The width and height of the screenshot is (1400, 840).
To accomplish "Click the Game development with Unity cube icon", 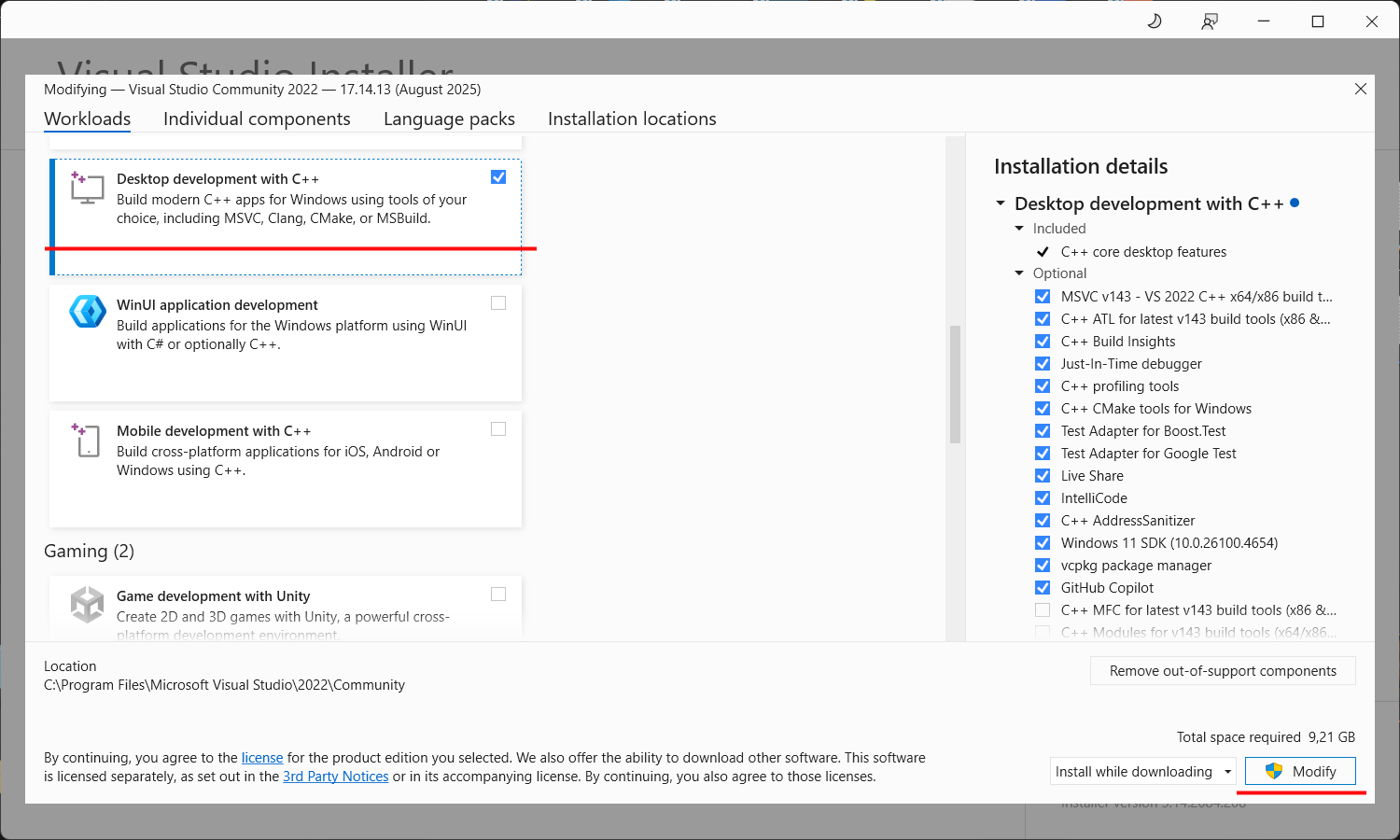I will (87, 604).
